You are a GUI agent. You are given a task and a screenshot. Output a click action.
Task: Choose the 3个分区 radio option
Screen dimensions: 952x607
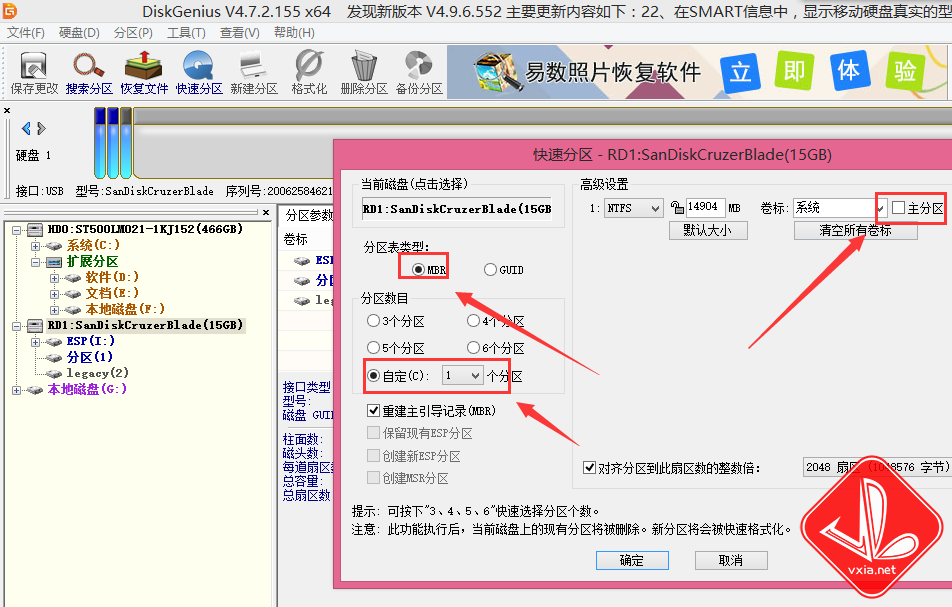[373, 320]
